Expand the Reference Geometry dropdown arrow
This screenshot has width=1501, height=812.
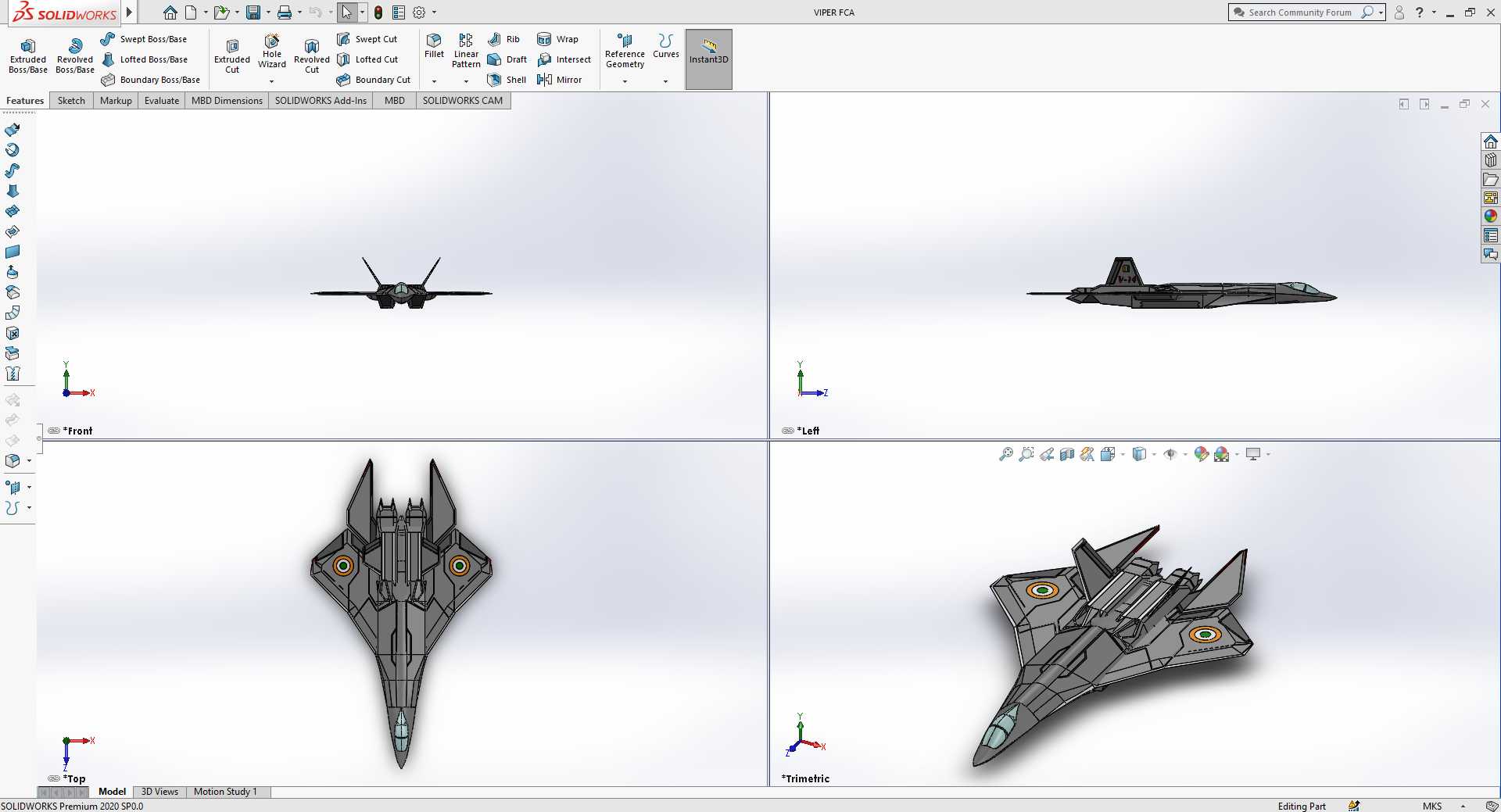pos(625,81)
